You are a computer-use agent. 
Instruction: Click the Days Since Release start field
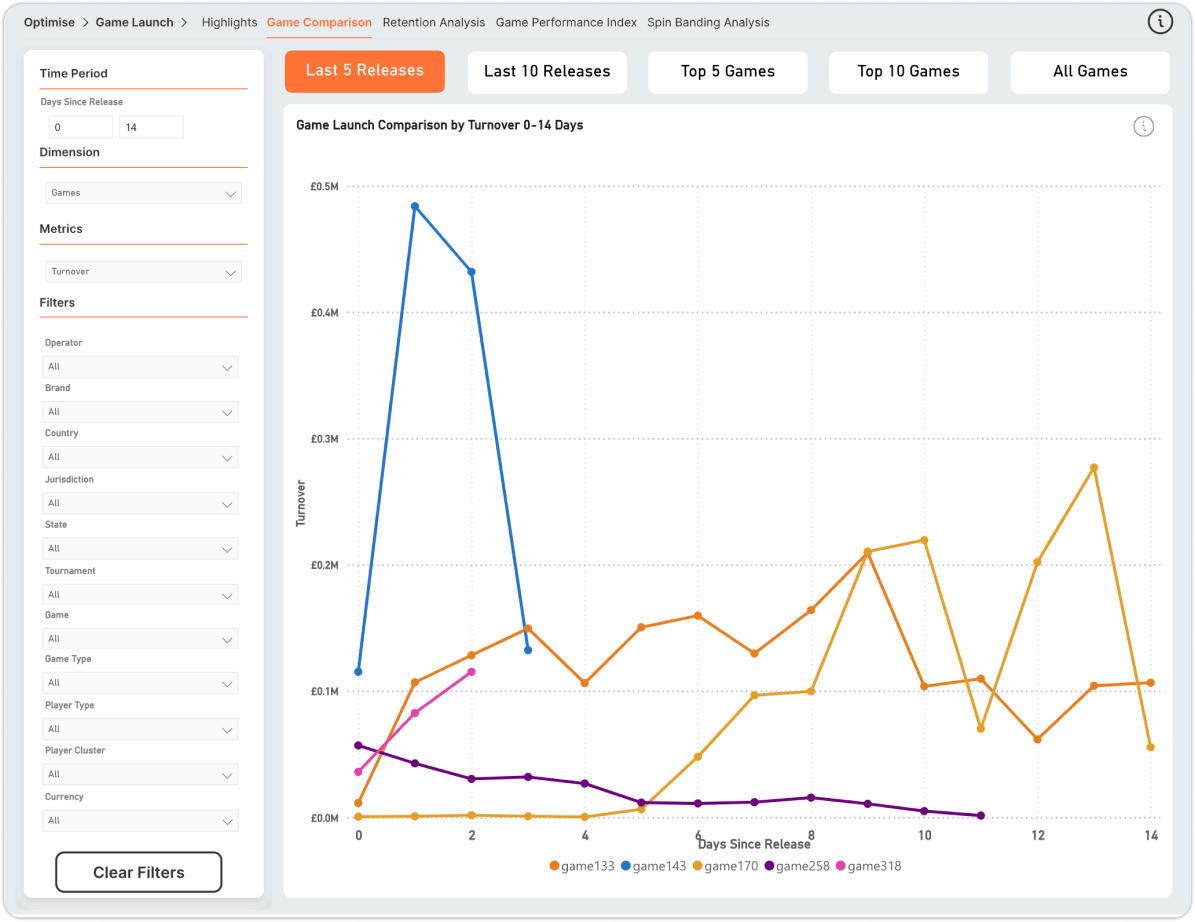pos(80,127)
